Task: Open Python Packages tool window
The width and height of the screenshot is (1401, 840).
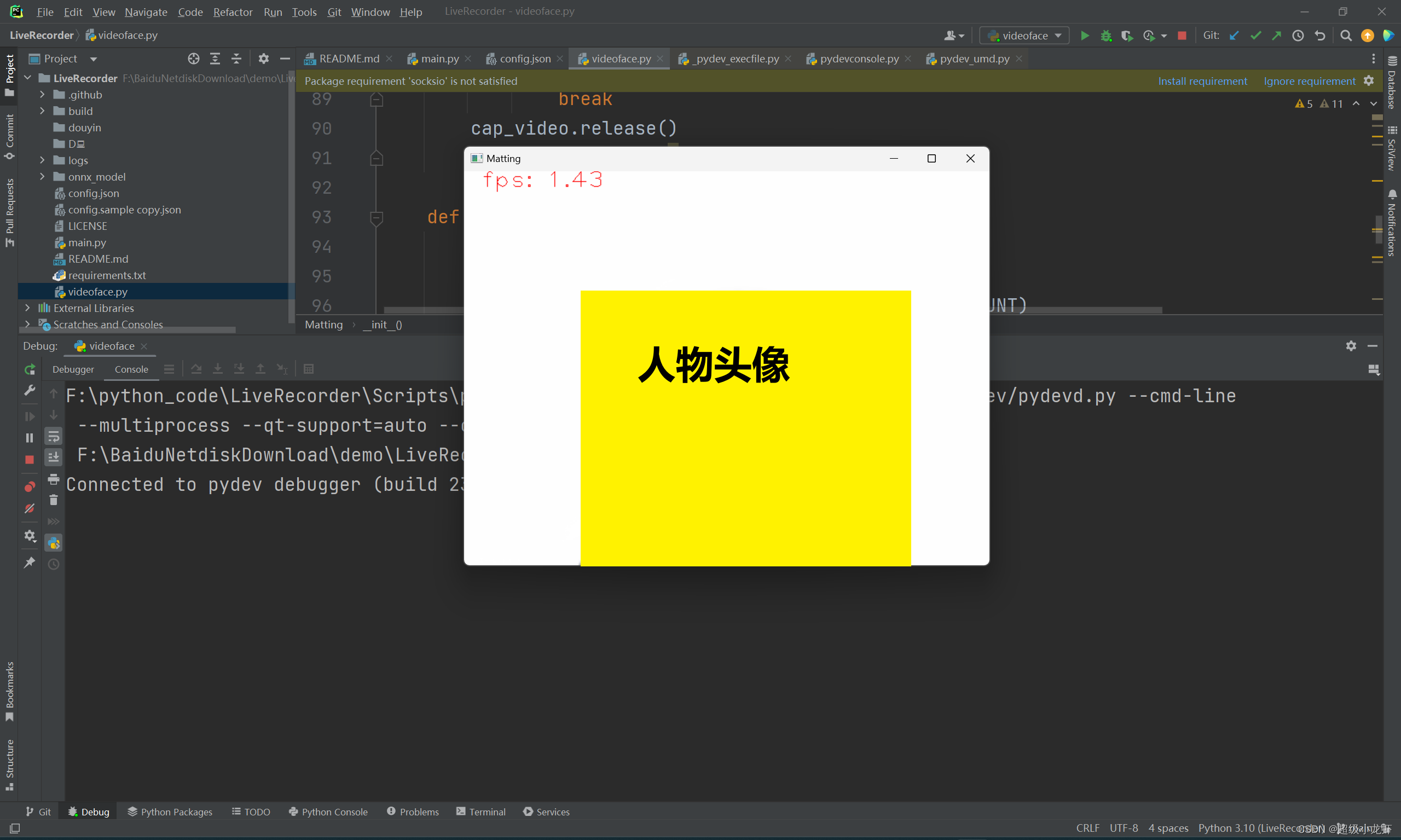Action: (x=170, y=812)
